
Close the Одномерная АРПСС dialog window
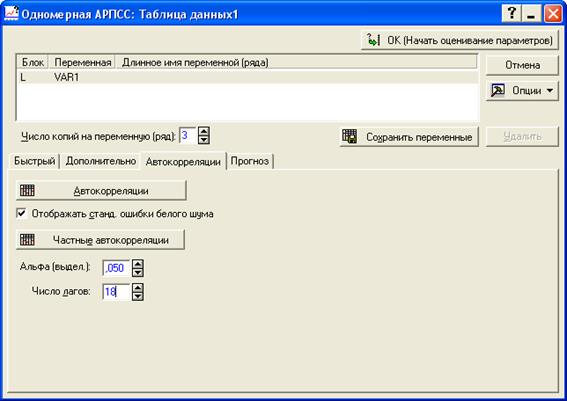point(553,14)
